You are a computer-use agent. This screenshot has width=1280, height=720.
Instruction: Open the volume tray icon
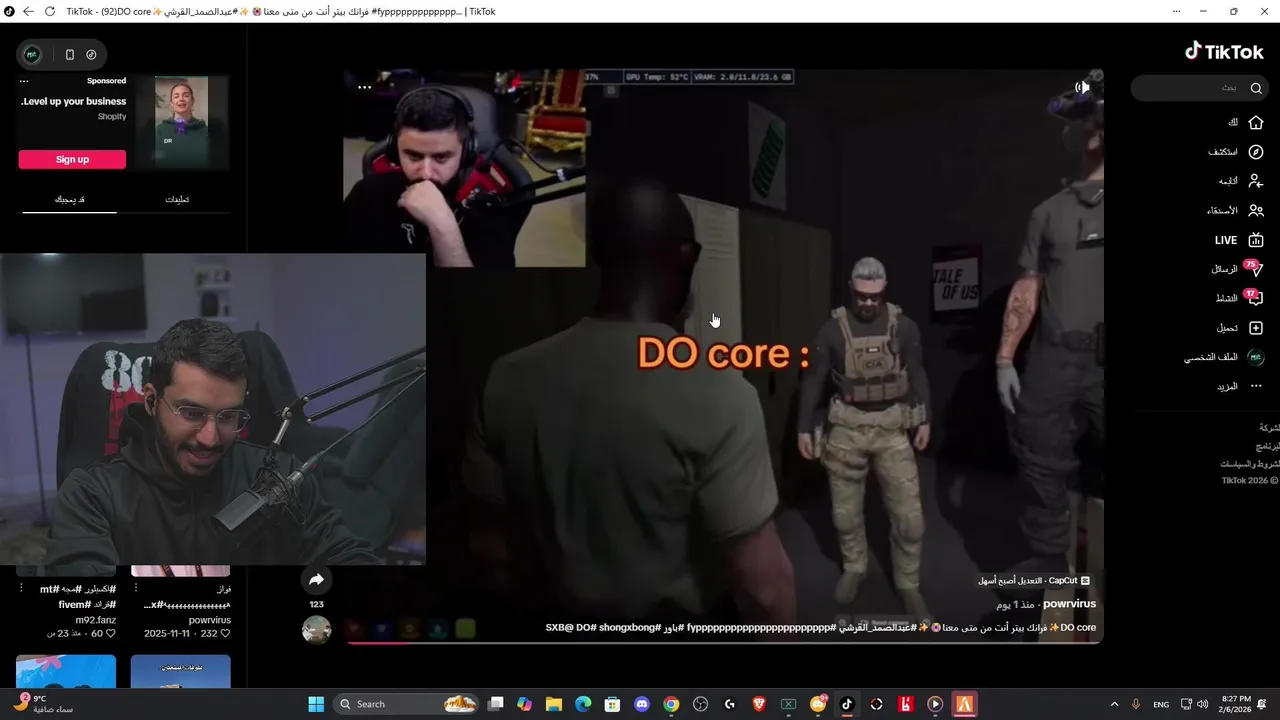tap(1204, 704)
